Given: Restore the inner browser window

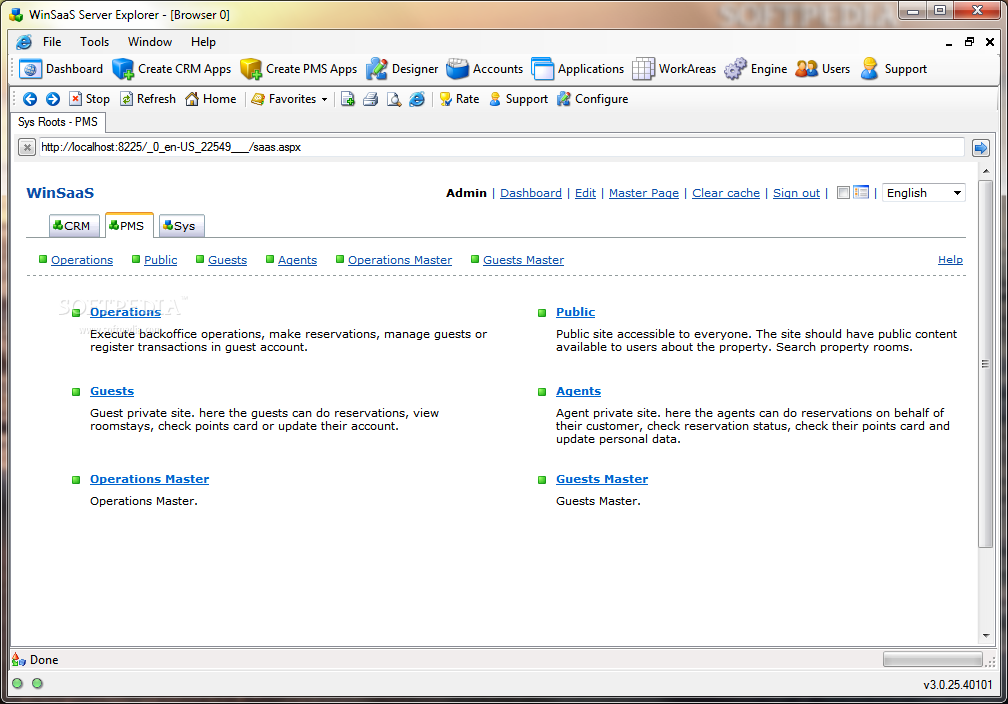Looking at the screenshot, I should pyautogui.click(x=969, y=42).
